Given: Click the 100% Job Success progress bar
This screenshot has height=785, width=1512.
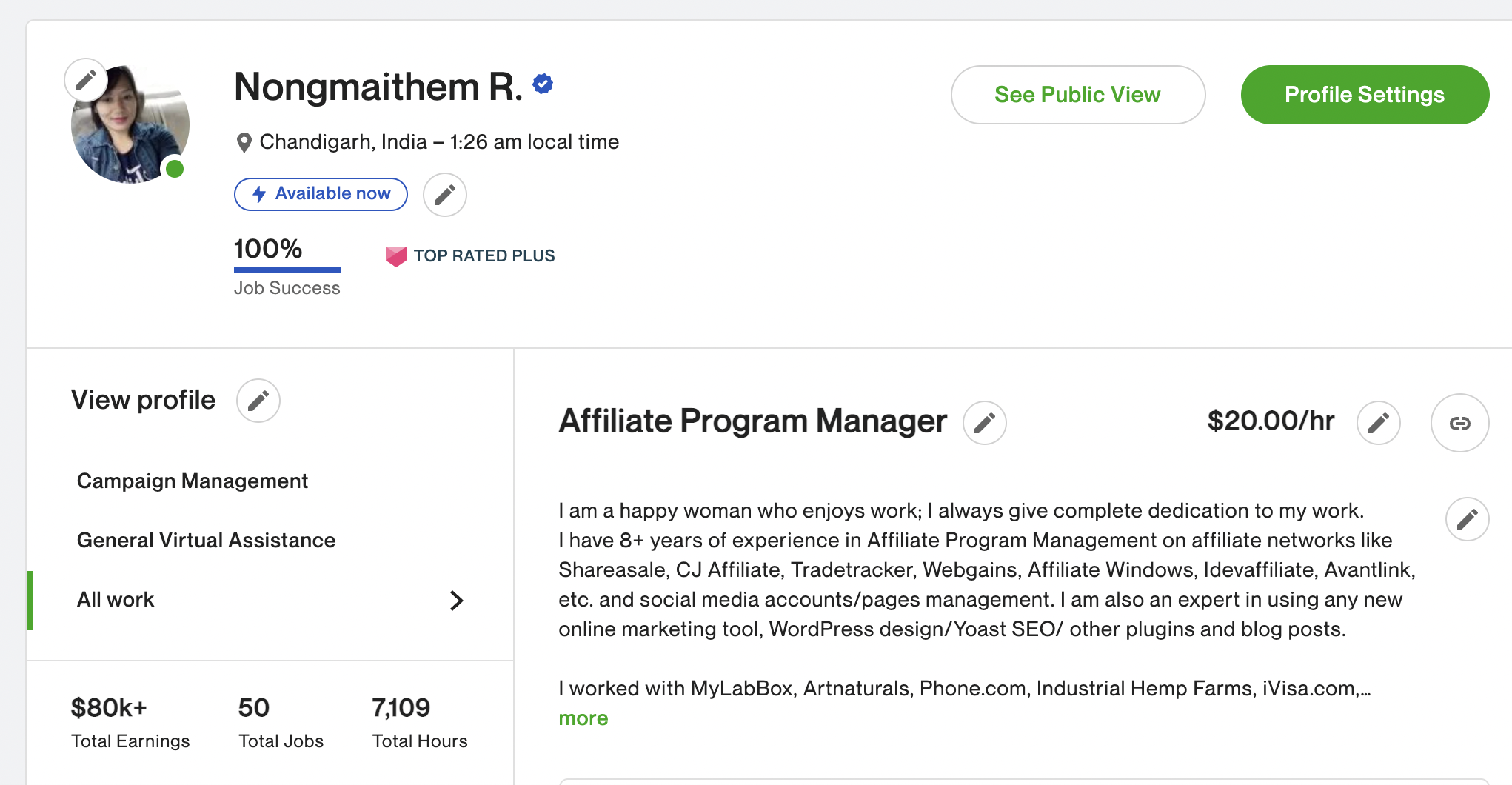Looking at the screenshot, I should click(x=287, y=270).
